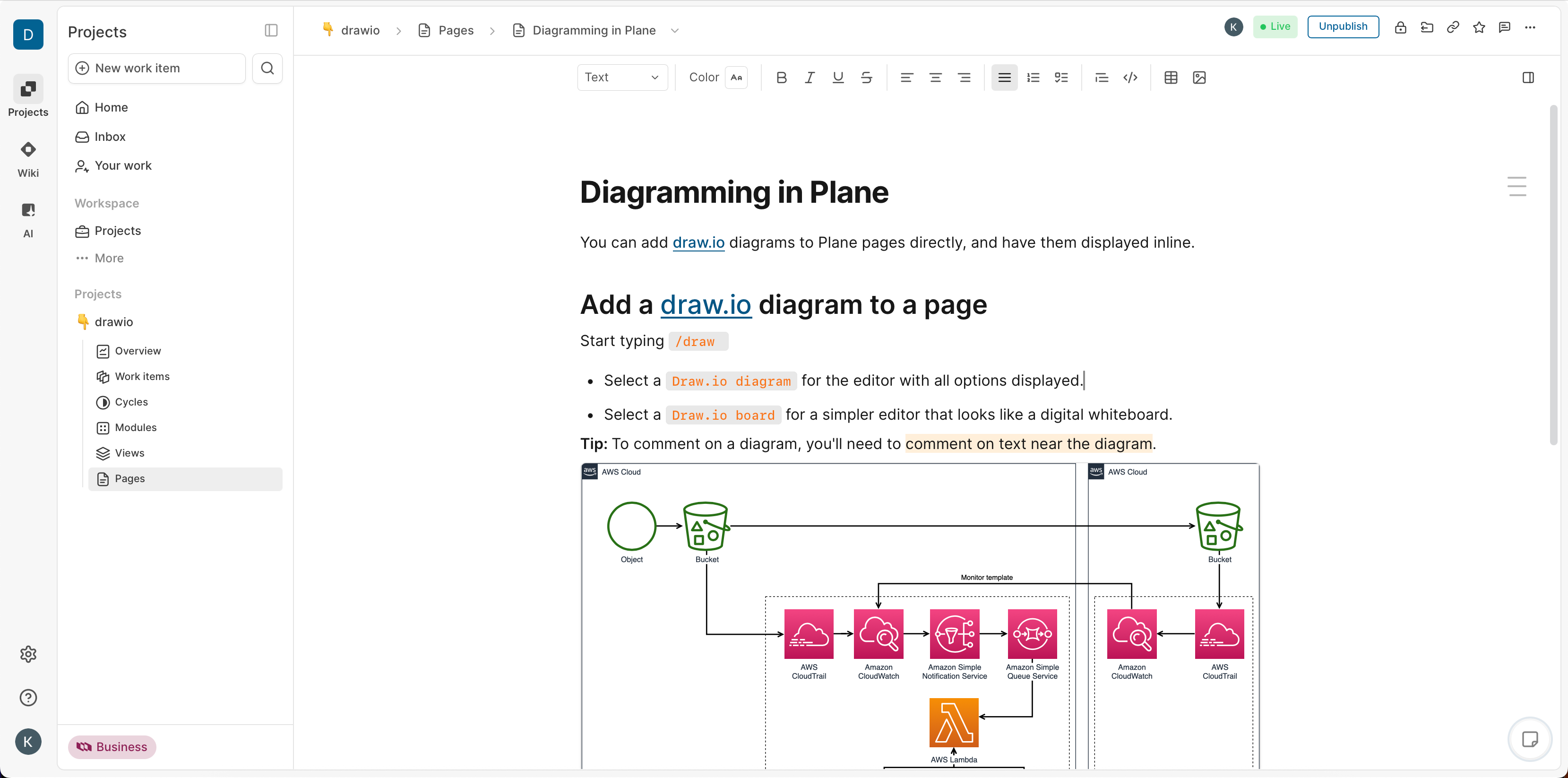Insert a table into the page
Screen dimensions: 1568x778
tap(1171, 78)
